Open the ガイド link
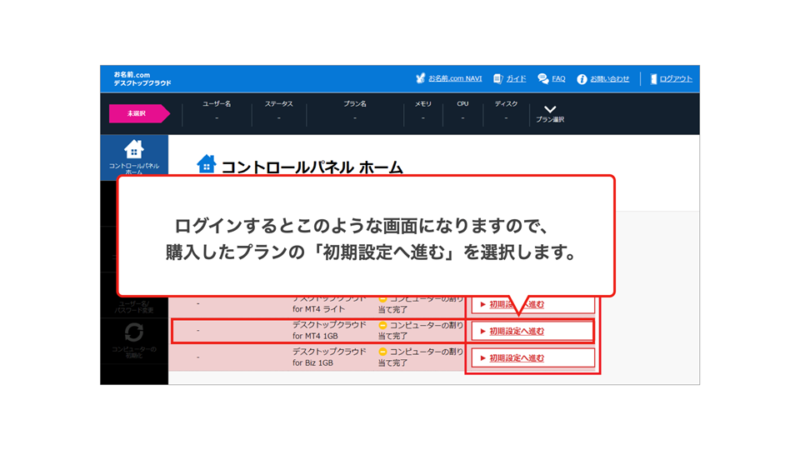This screenshot has width=800, height=450. coord(516,79)
